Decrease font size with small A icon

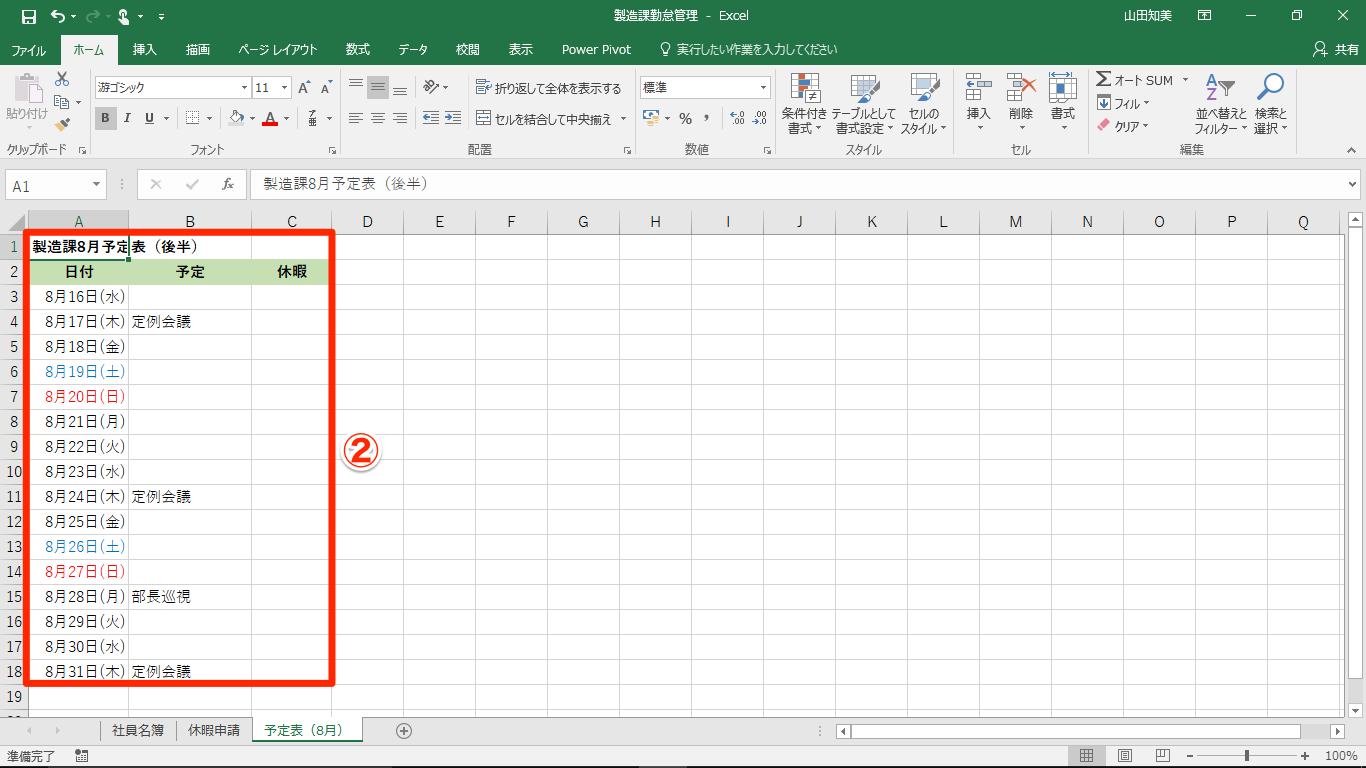(326, 88)
